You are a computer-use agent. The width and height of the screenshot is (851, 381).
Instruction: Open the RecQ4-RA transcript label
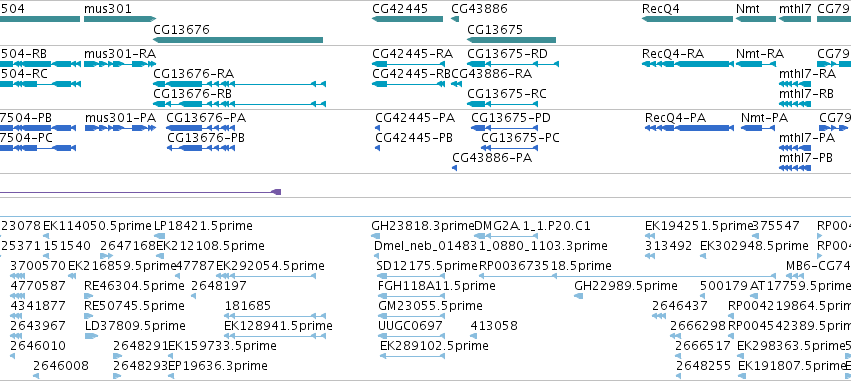point(673,54)
